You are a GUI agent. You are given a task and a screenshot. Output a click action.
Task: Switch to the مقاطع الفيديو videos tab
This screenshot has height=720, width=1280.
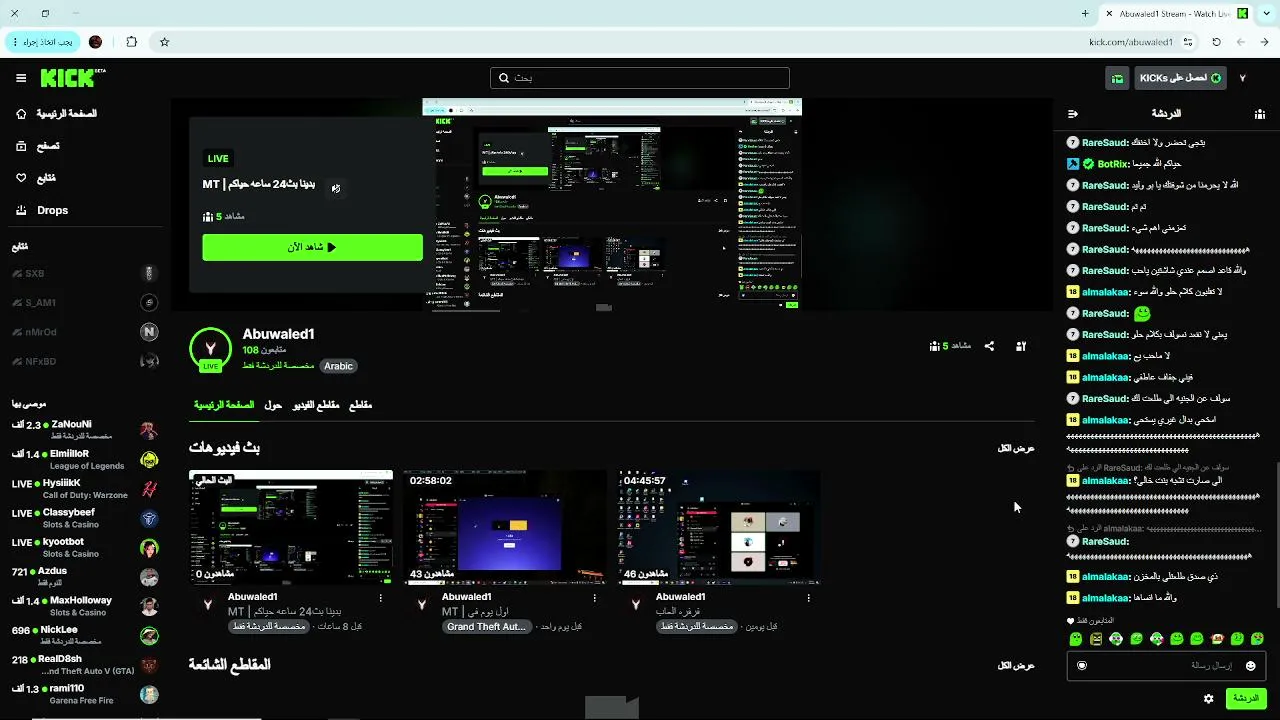pos(315,405)
